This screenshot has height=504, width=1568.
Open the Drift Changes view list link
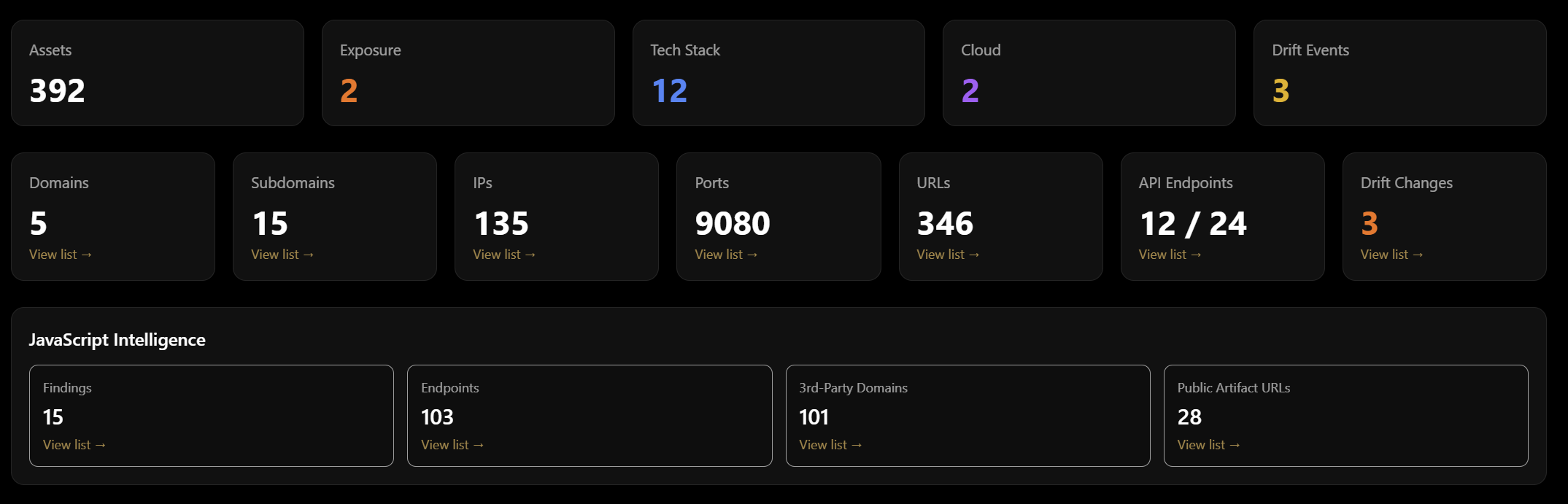coord(1391,254)
